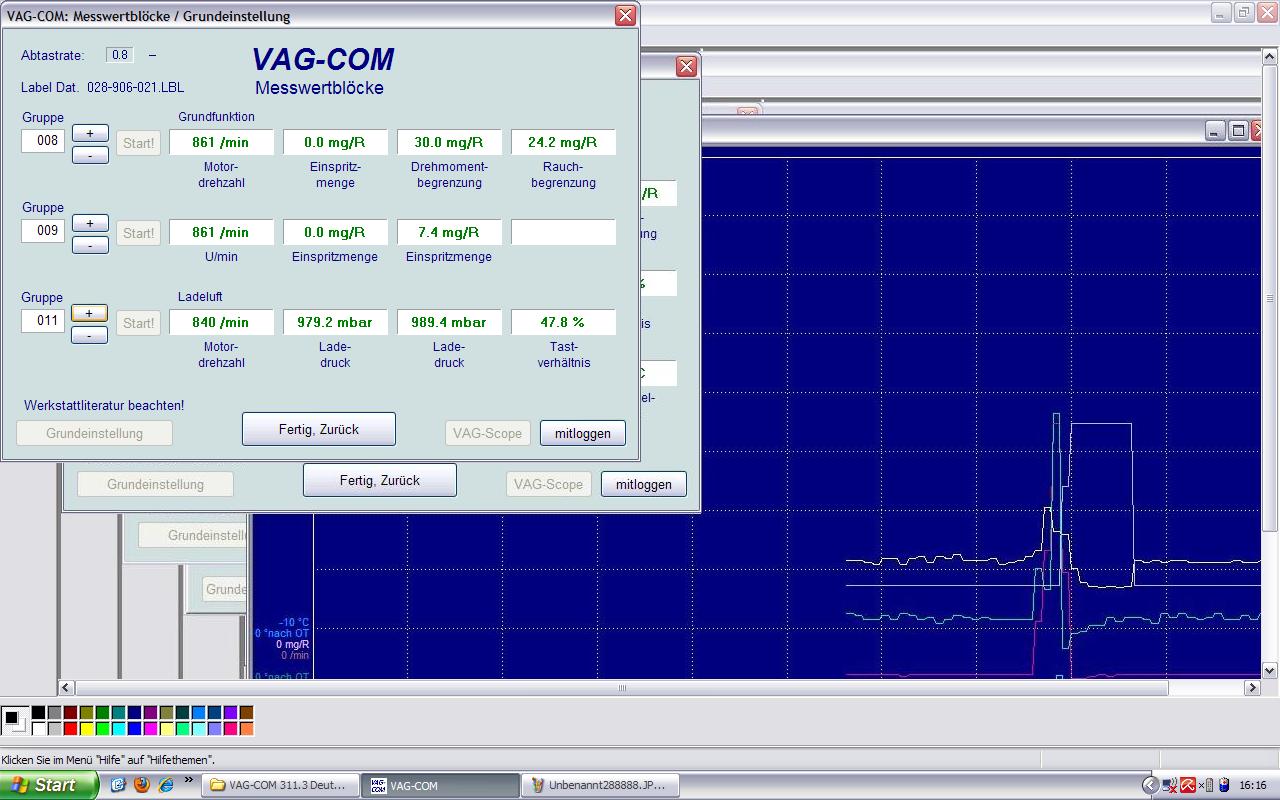Switch to Unbenannt288888 Paint taskbar item

point(597,785)
